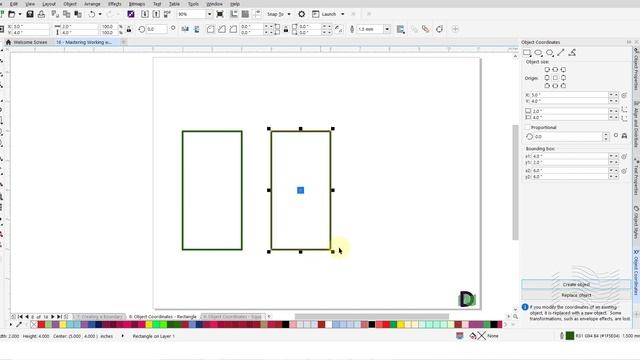Click the Replace object button
640x360 pixels.
pos(576,295)
